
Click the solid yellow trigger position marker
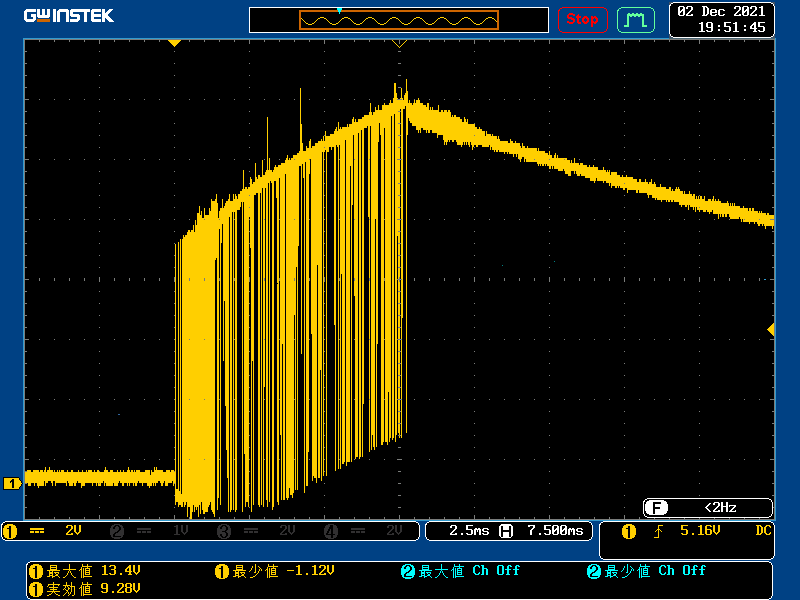click(x=174, y=43)
